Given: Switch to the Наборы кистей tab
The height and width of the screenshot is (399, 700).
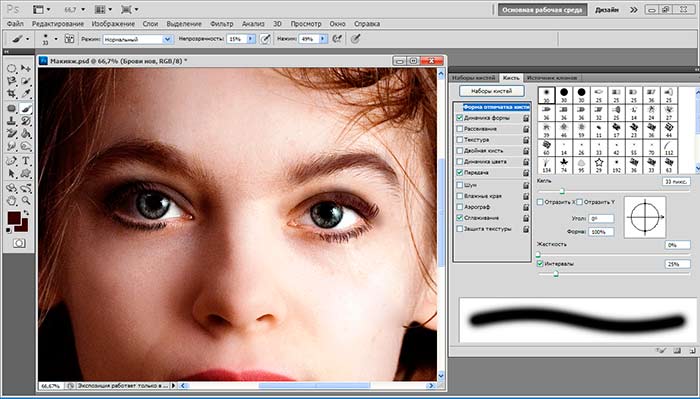Looking at the screenshot, I should click(x=474, y=78).
